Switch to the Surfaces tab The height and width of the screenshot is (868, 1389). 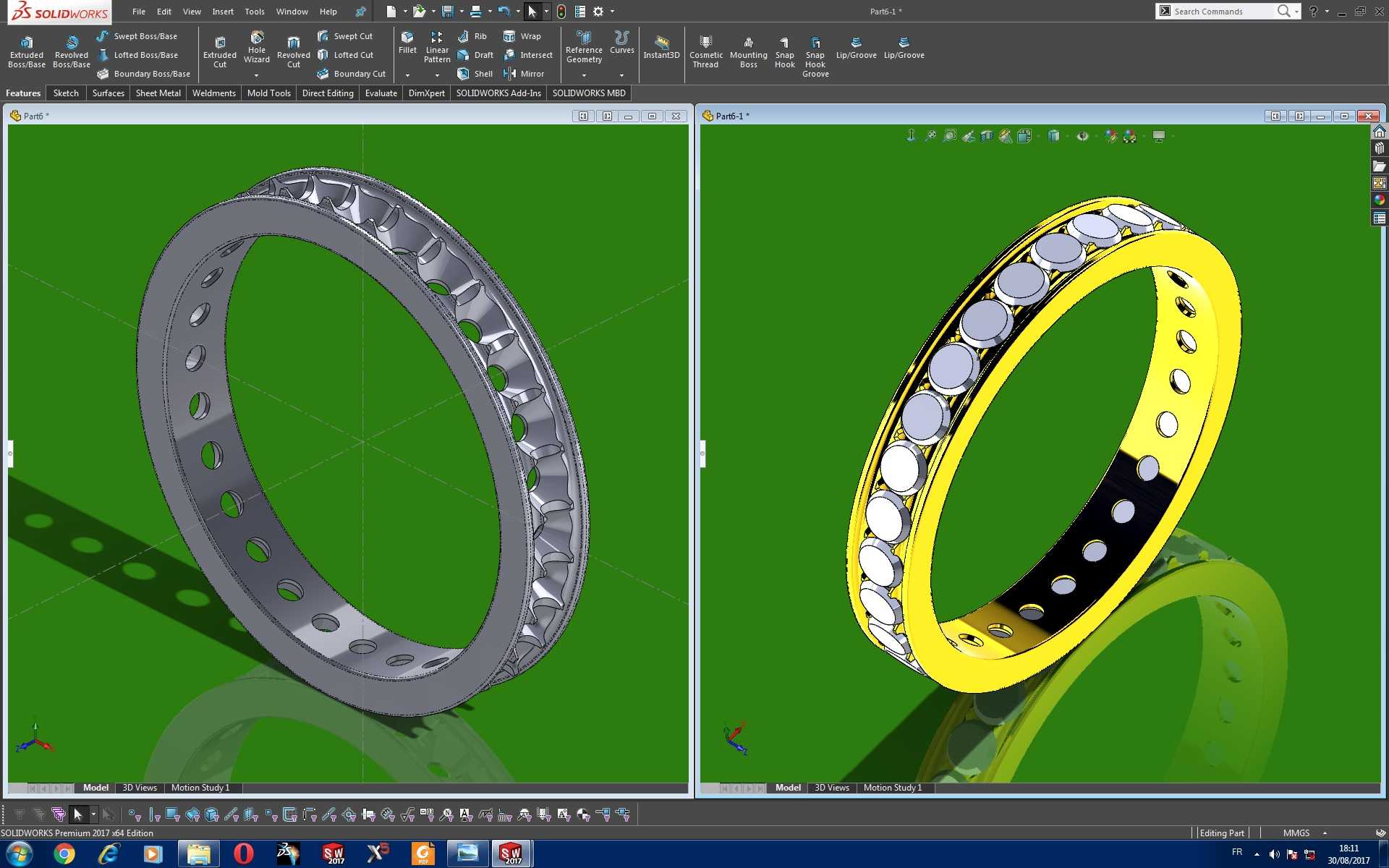pos(109,93)
